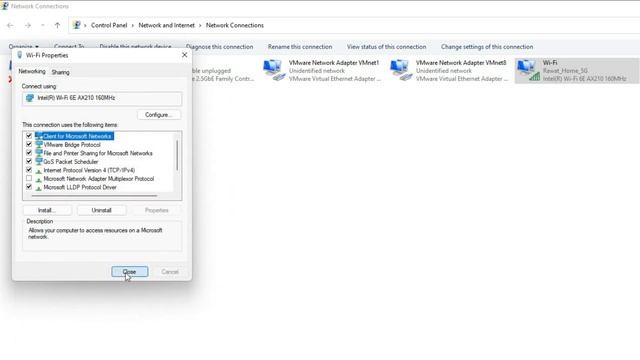Click the Intel Wi-Fi 6E AX210 adapter field

[102, 98]
